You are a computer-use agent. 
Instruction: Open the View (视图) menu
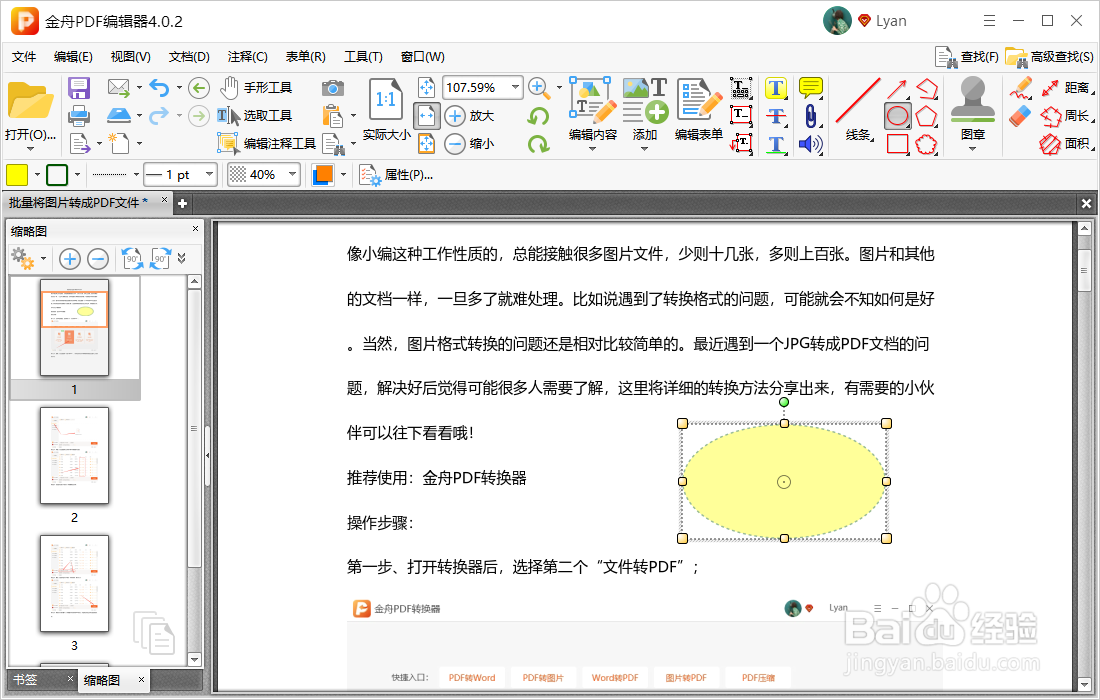130,57
